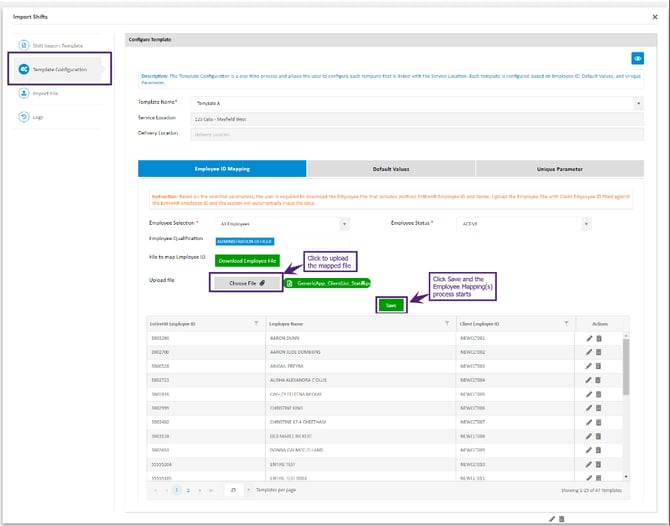Go to previous page arrow in pagination
670x526 pixels.
tap(166, 490)
